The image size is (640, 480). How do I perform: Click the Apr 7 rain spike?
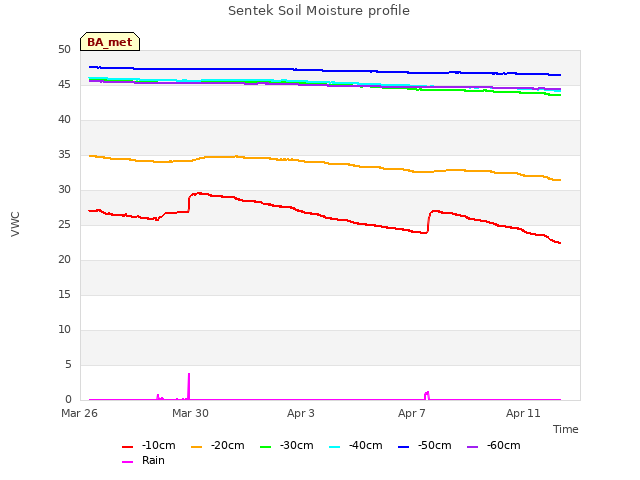(427, 394)
